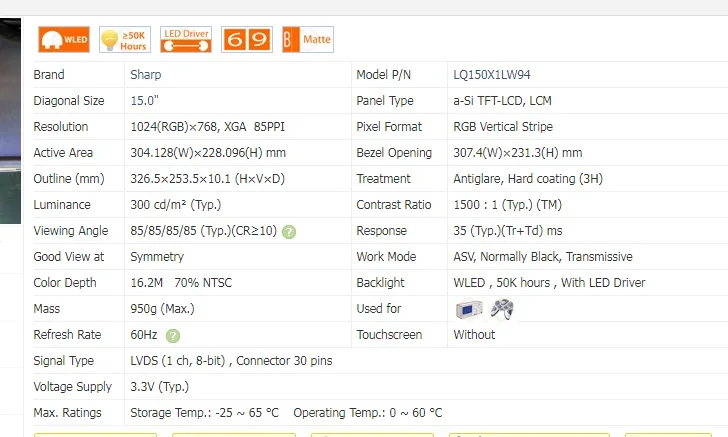728x437 pixels.
Task: Select active area 304.128(W)×228.096(H) mm
Action: [x=208, y=153]
